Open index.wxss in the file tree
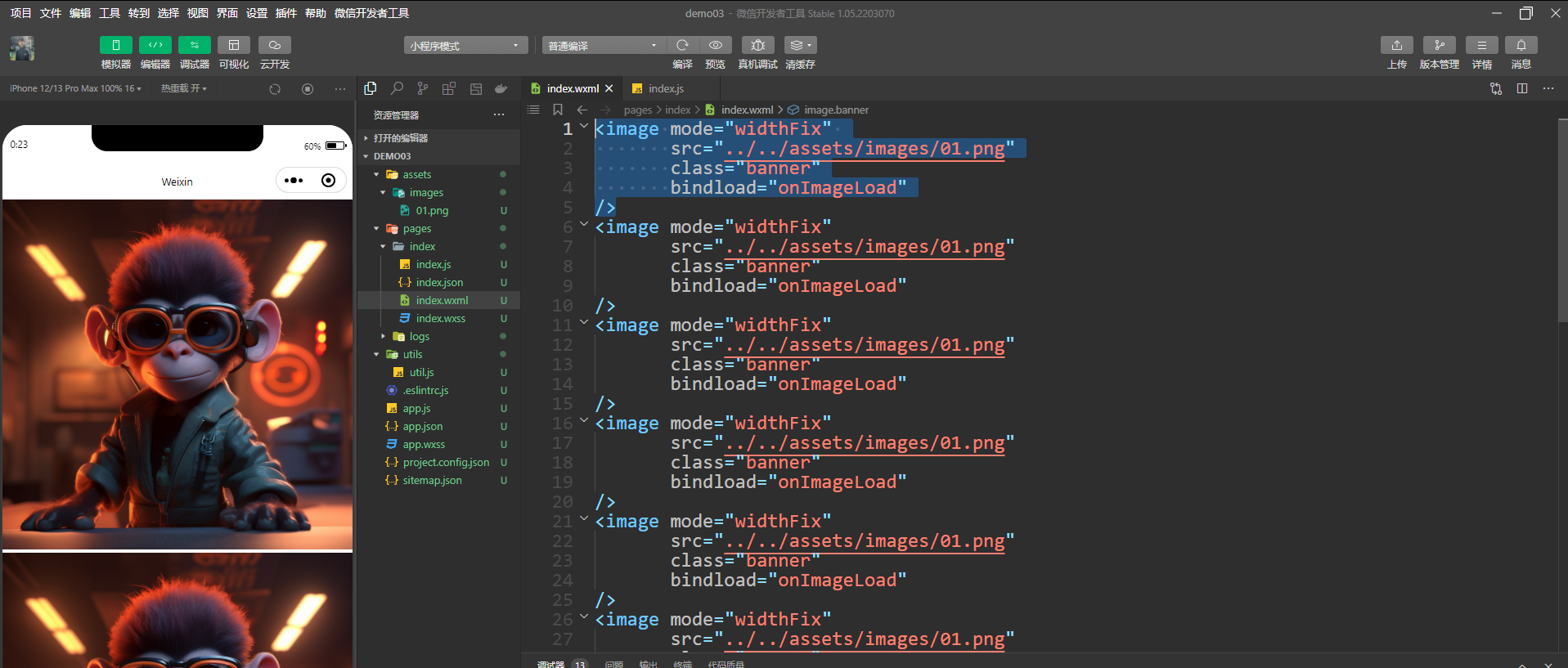1568x668 pixels. (x=439, y=318)
